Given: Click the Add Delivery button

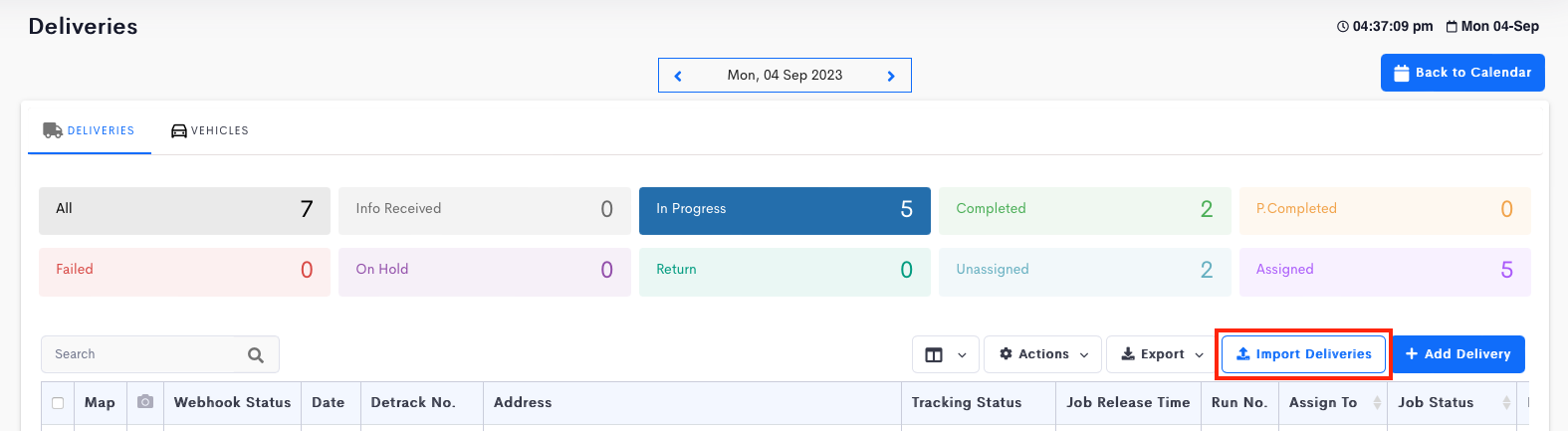Looking at the screenshot, I should (1457, 354).
